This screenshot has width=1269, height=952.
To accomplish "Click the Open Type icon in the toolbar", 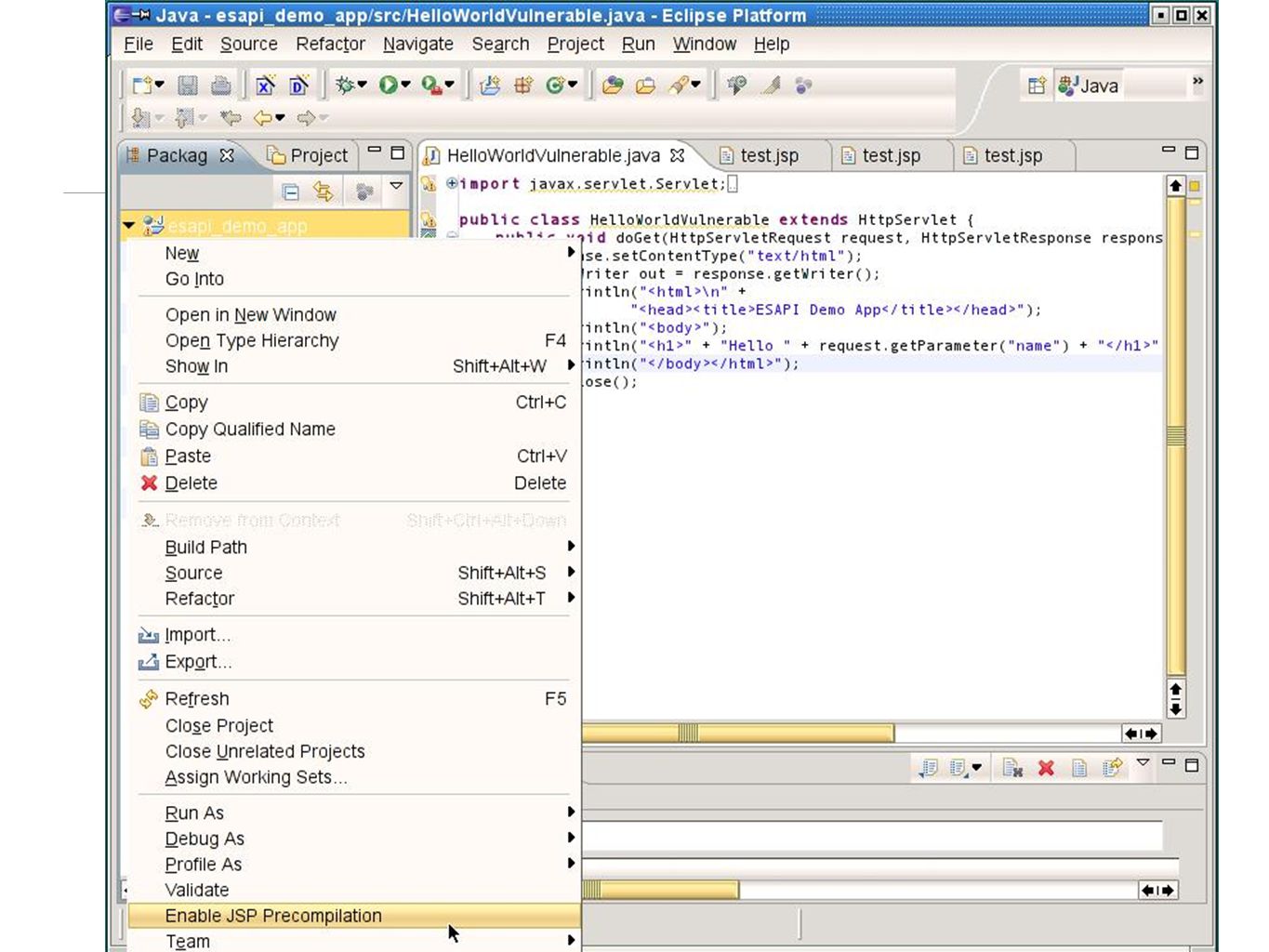I will pos(612,86).
